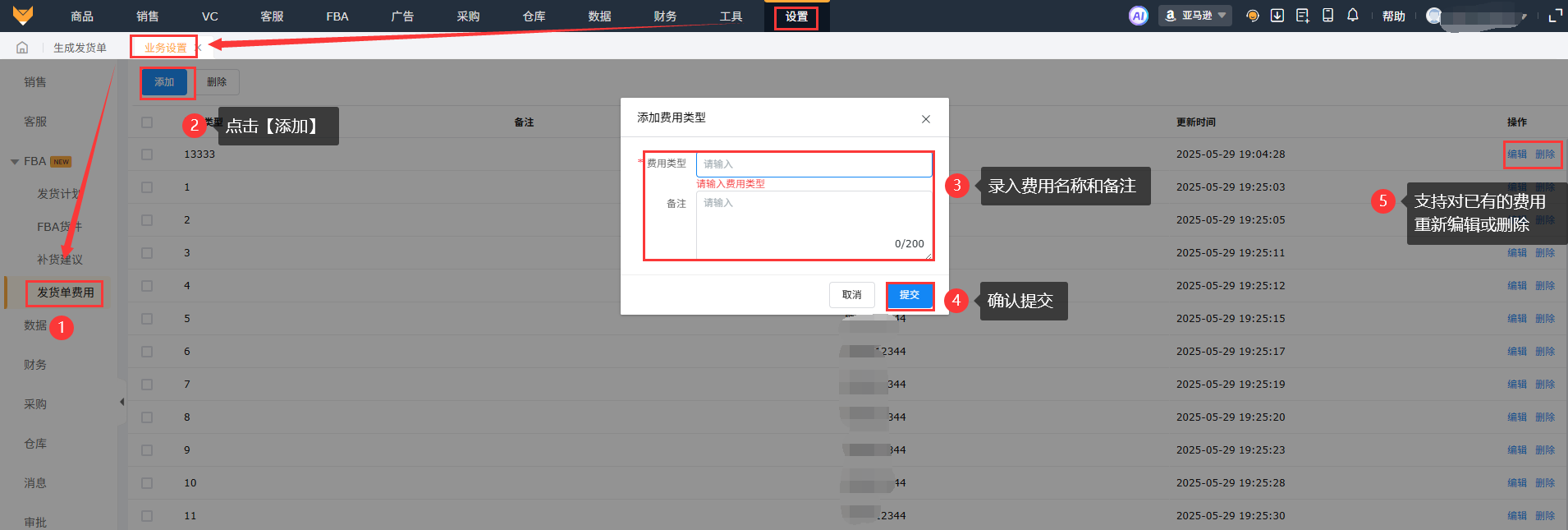Open the 广告 top menu
The height and width of the screenshot is (530, 1568).
click(x=402, y=16)
